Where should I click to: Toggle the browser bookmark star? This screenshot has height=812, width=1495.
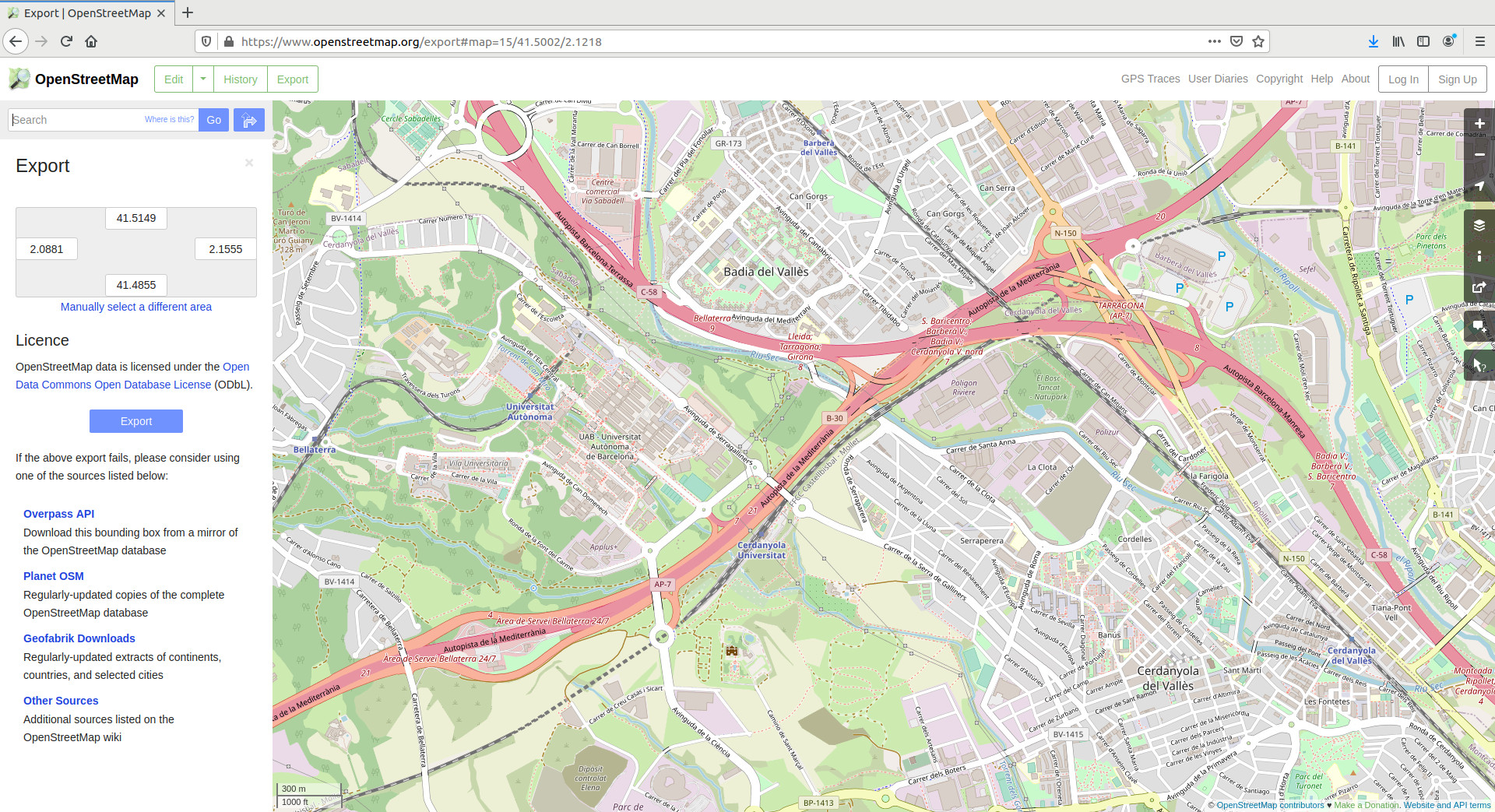point(1258,41)
